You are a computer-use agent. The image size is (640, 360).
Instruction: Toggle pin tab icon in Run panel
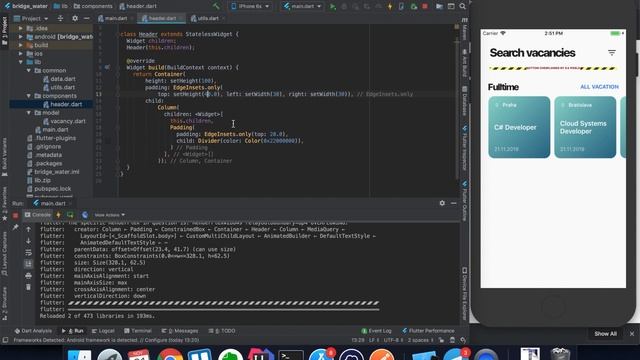pyautogui.click(x=16, y=227)
